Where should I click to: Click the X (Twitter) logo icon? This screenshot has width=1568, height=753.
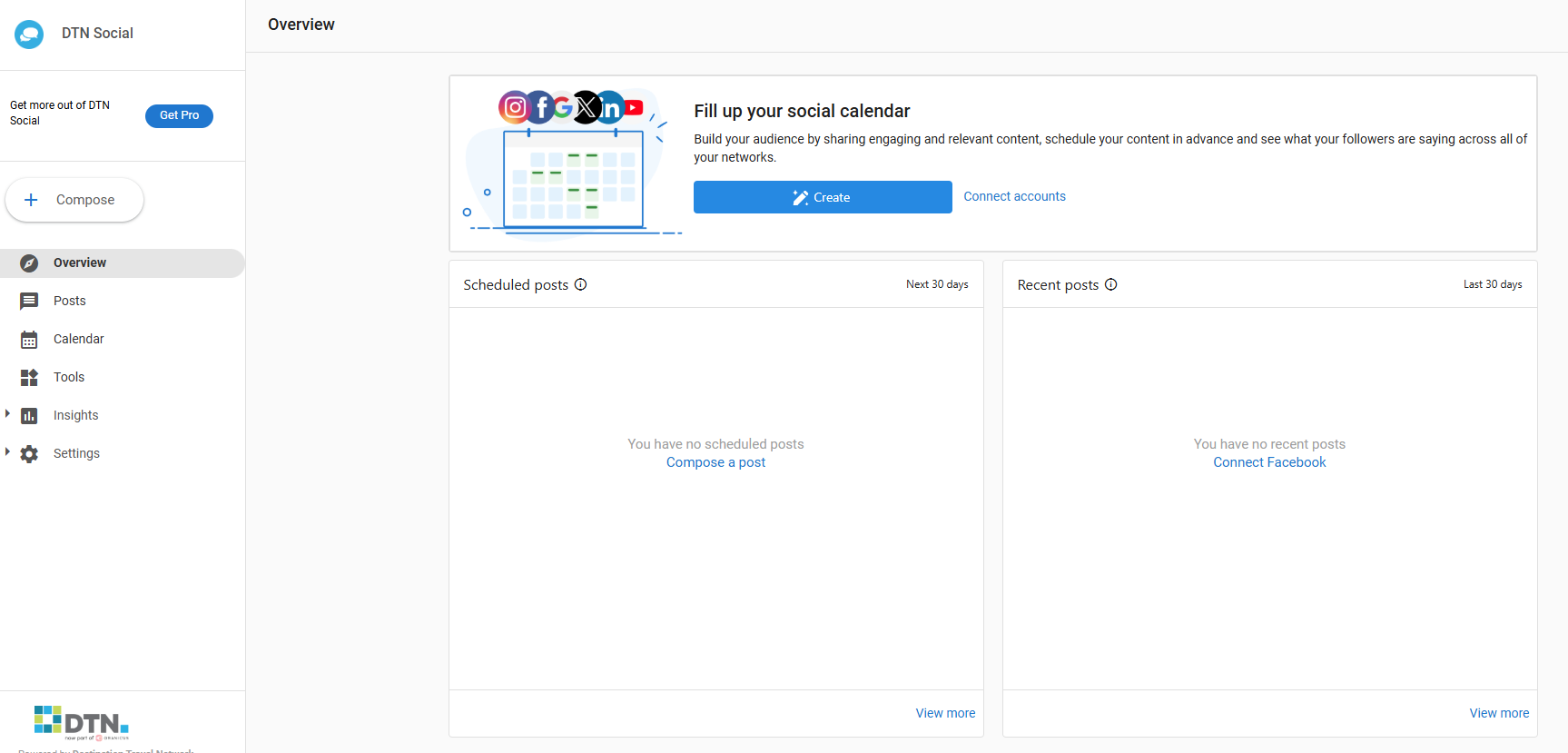point(587,107)
